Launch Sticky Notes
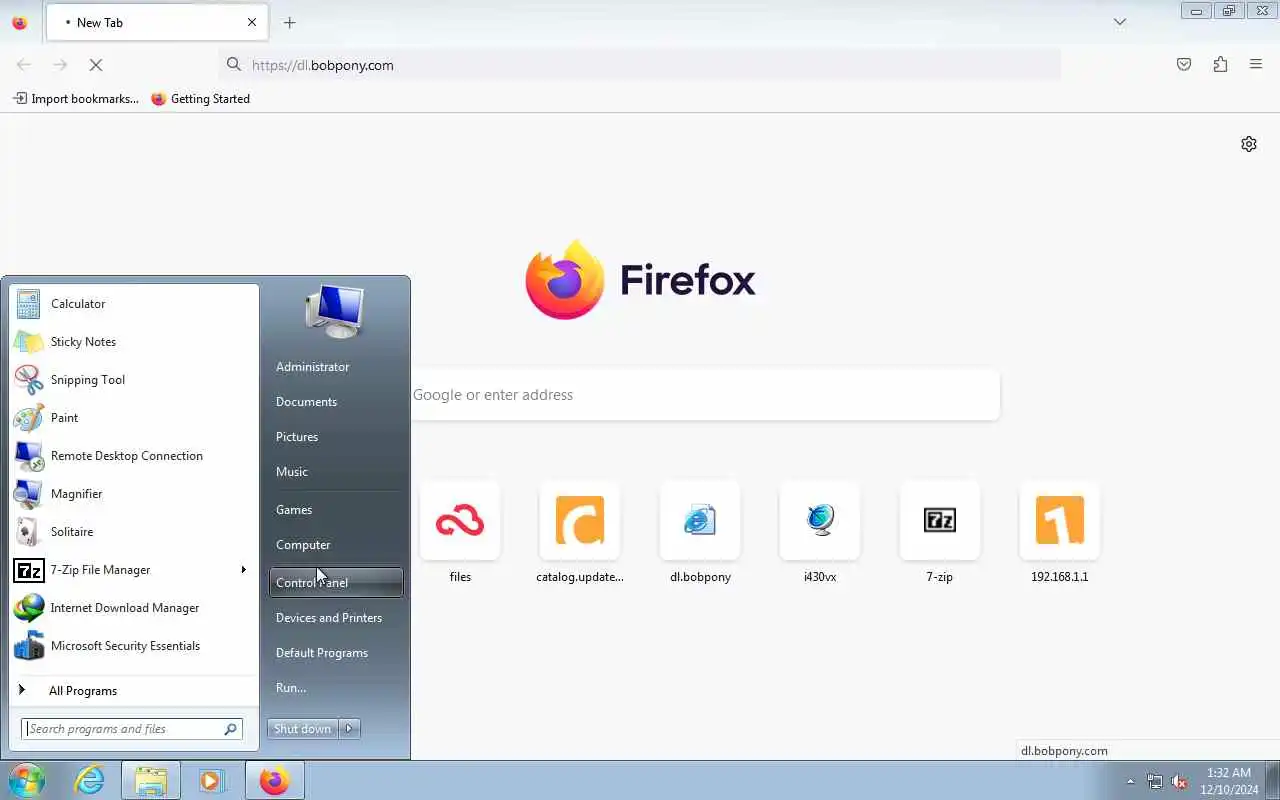The image size is (1280, 800). (x=134, y=342)
